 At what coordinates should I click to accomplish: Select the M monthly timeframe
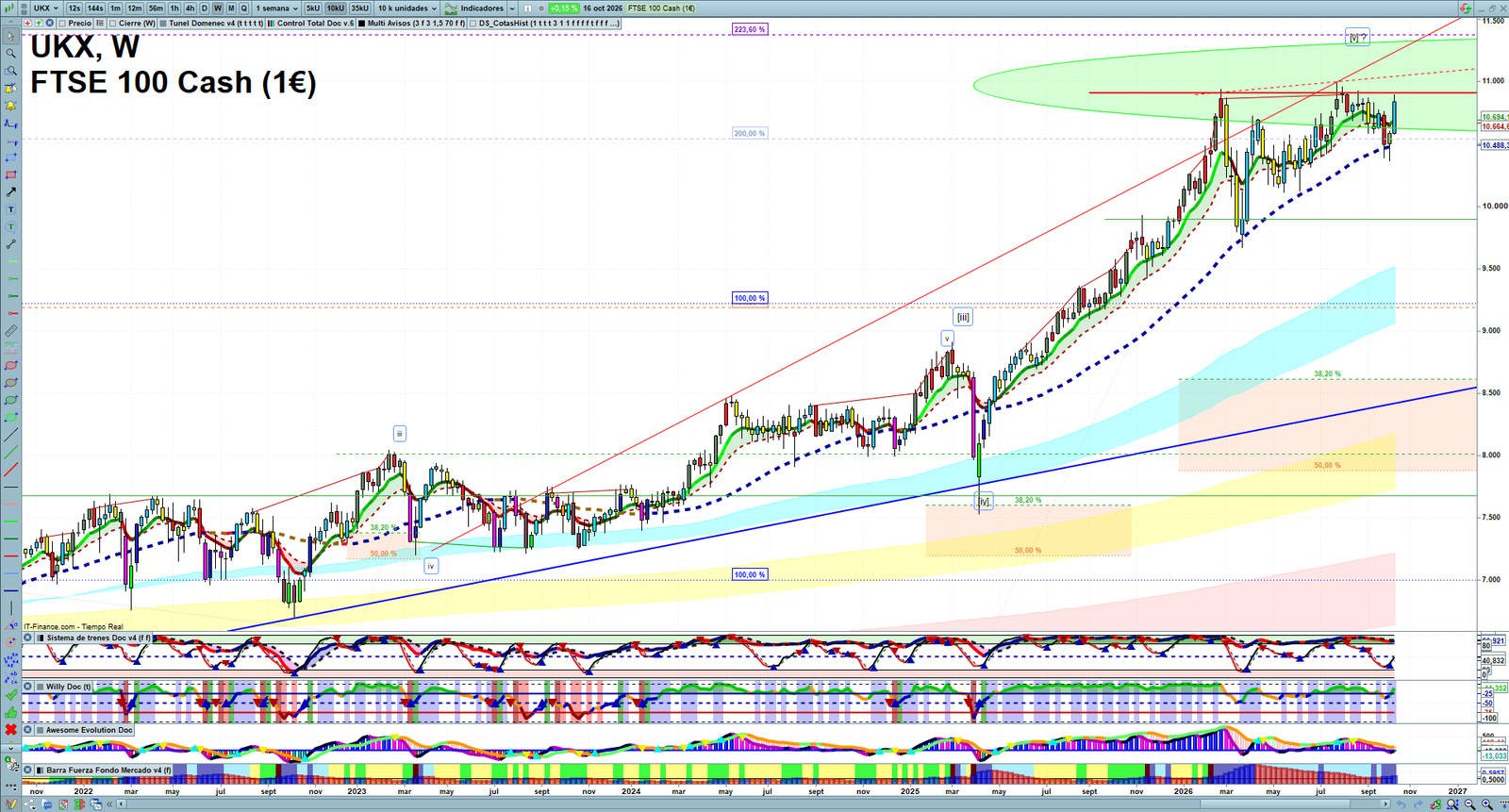click(231, 8)
